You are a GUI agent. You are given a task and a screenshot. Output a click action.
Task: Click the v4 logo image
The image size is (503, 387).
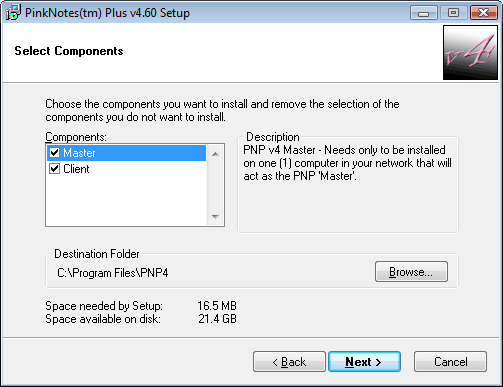click(470, 53)
